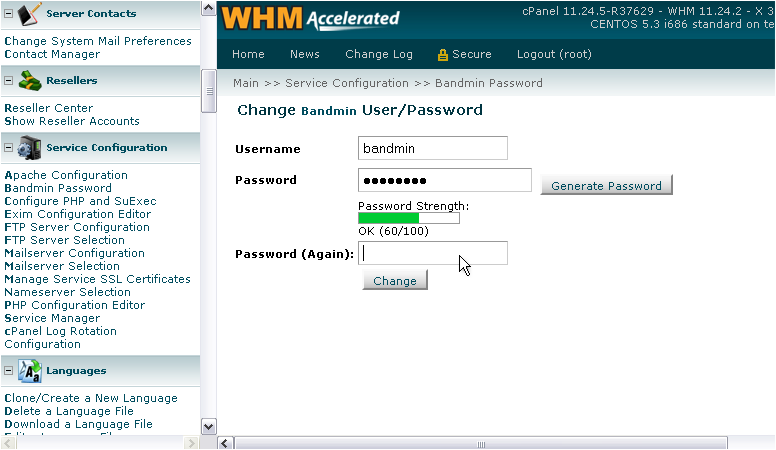Click the Server Contacts section icon
Image resolution: width=776 pixels, height=450 pixels.
(29, 13)
